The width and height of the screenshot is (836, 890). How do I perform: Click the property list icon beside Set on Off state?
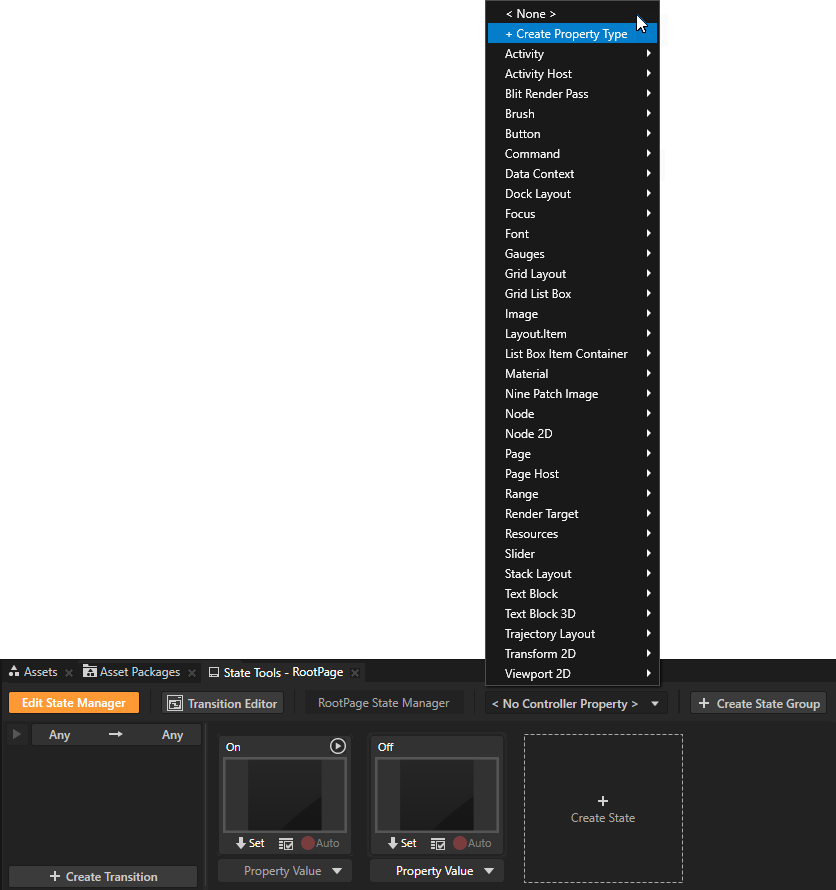click(437, 843)
